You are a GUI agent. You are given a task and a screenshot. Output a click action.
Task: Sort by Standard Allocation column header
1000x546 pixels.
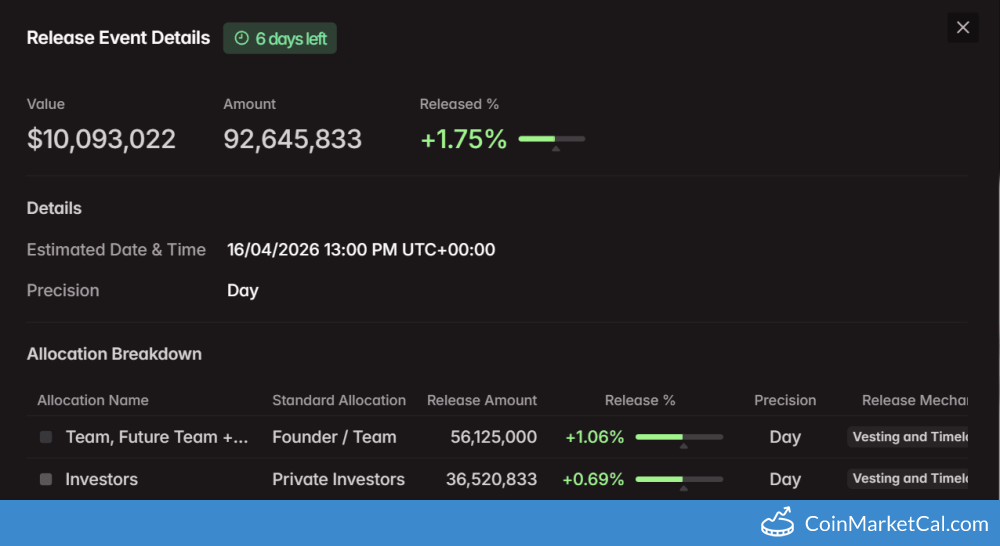(339, 400)
